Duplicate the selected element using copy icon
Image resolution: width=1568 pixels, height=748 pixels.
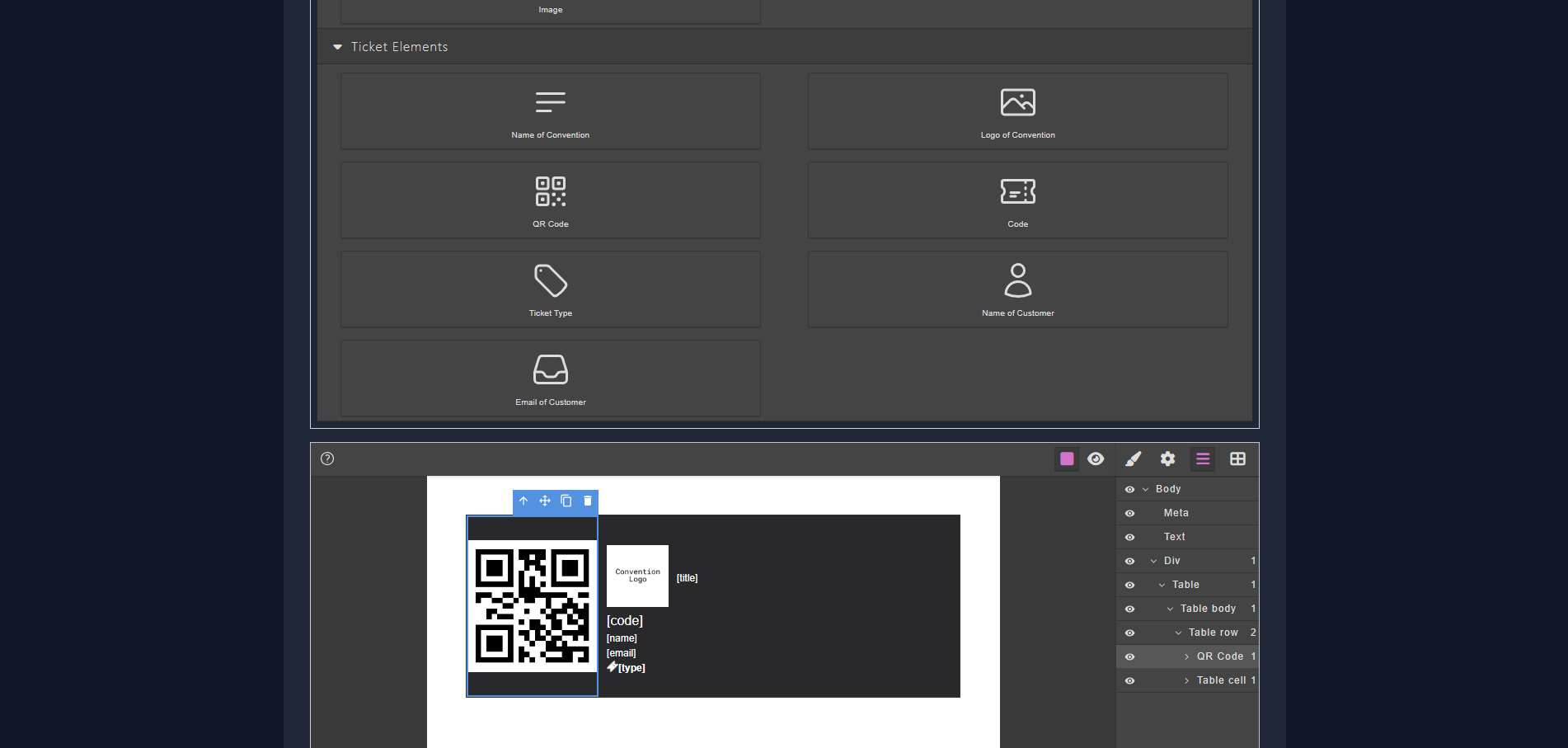coord(566,501)
